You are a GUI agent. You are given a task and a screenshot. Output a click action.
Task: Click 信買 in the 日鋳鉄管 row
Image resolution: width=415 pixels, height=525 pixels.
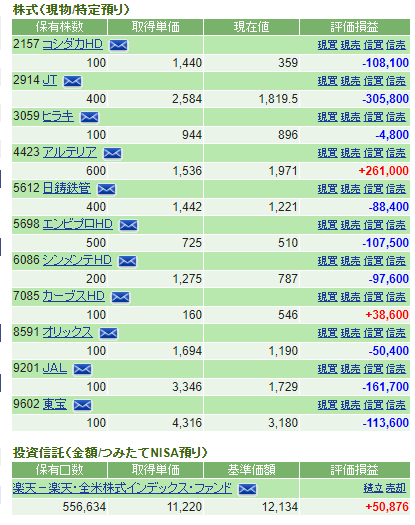pos(373,189)
